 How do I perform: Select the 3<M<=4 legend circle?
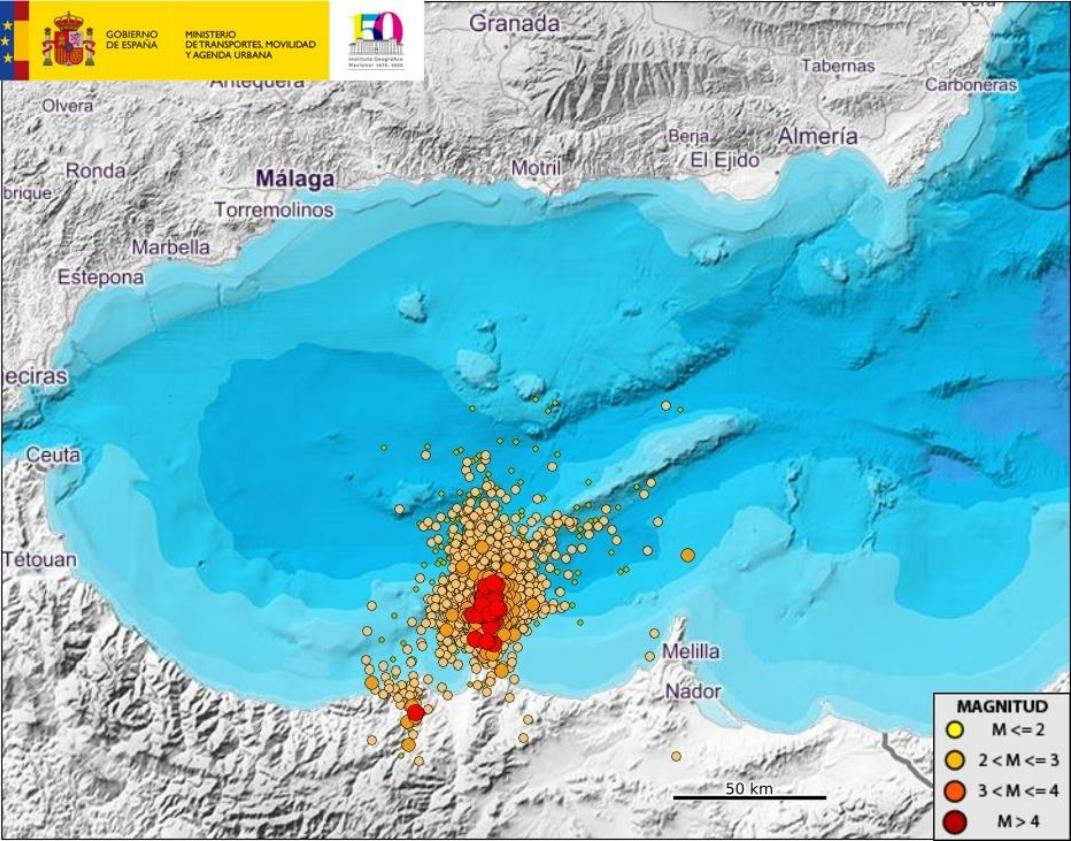[x=955, y=791]
